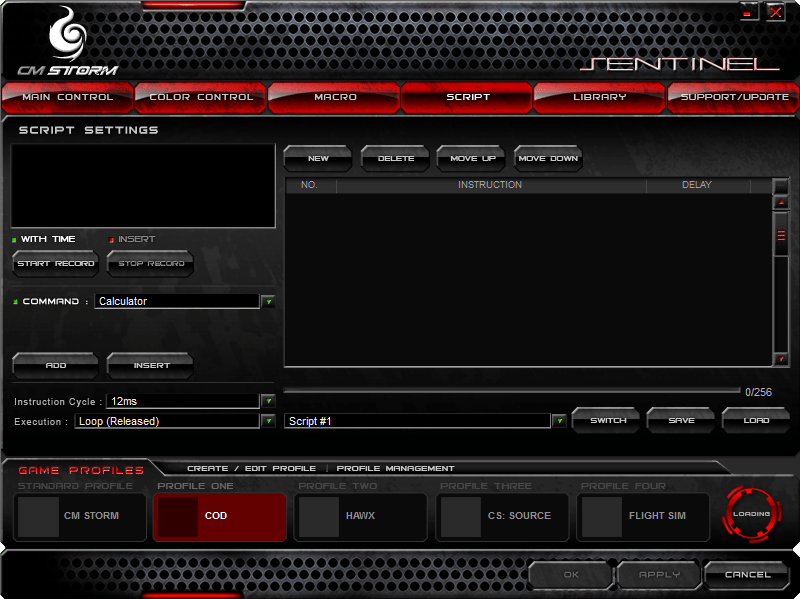
Task: Open the Instruction Cycle dropdown arrow
Action: tap(268, 401)
